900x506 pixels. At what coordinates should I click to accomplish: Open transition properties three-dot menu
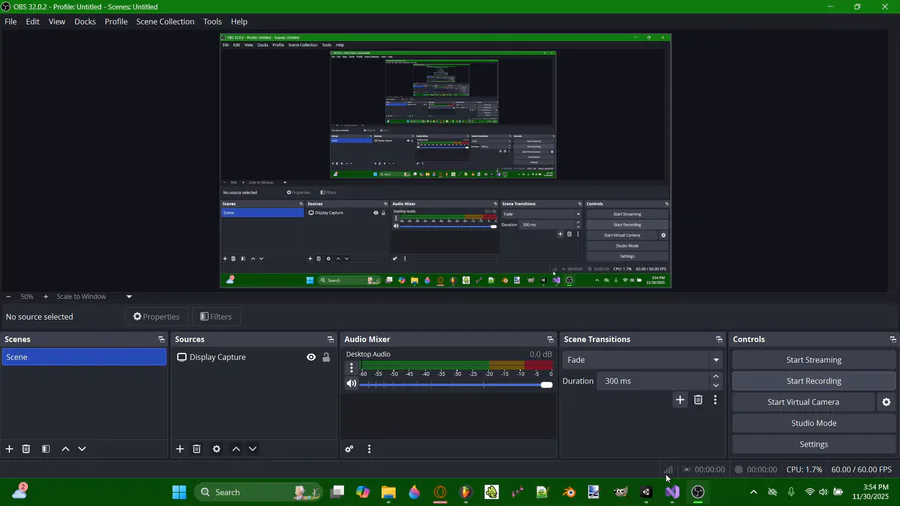[x=715, y=400]
